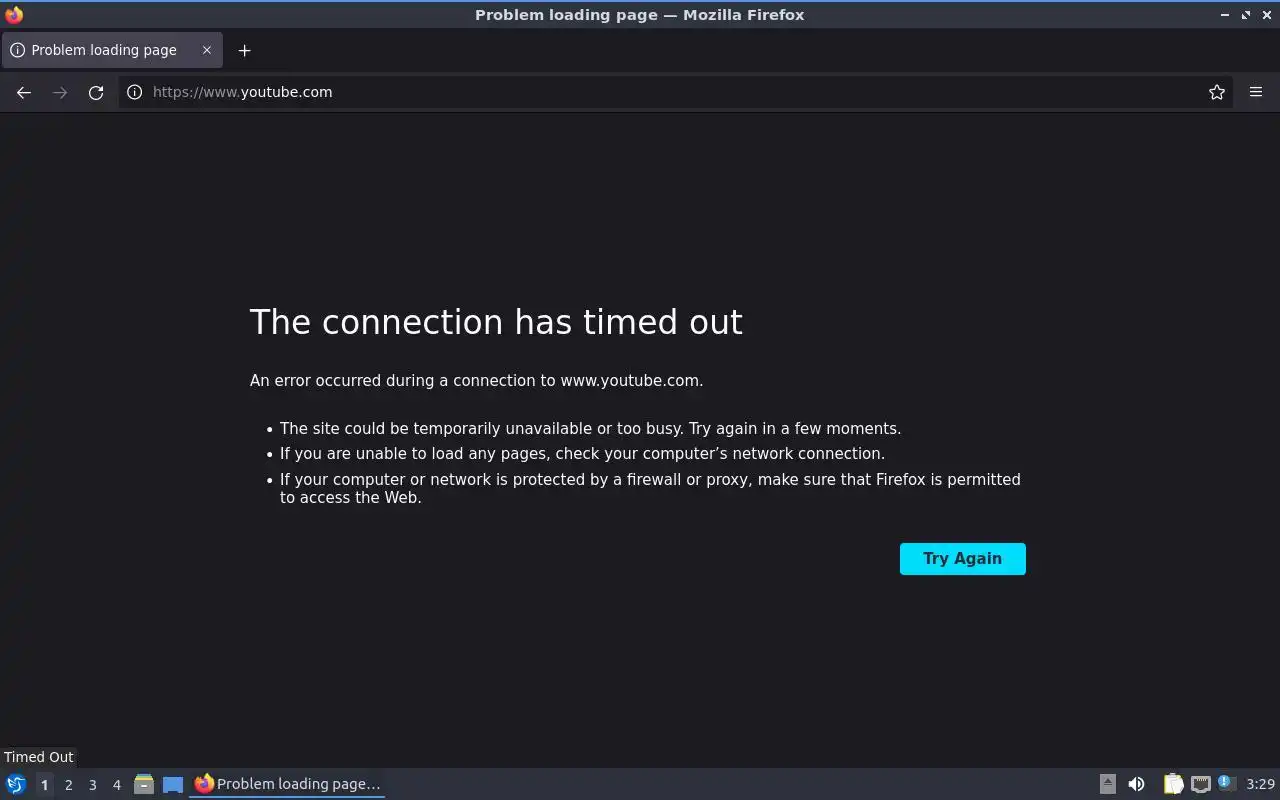Select the Problem loading page tab
1280x800 pixels.
[111, 50]
